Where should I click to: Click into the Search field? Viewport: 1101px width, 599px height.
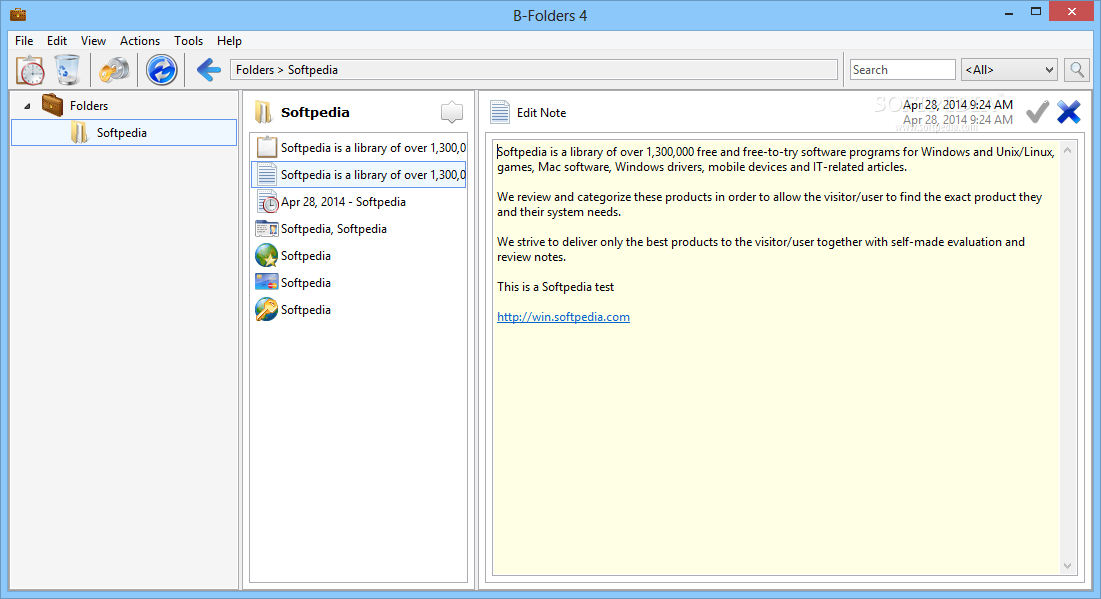coord(902,70)
